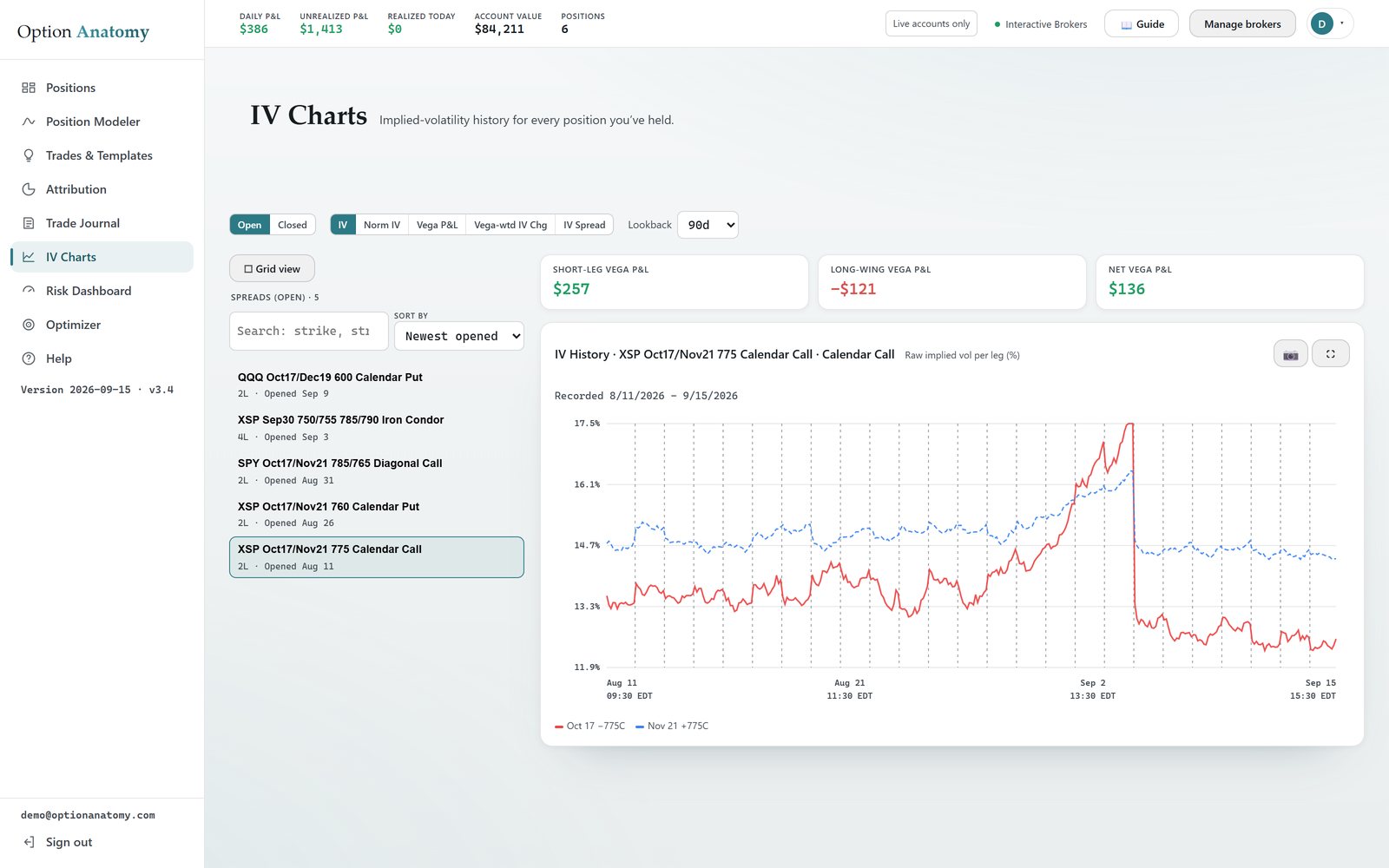Click the Net Vega P&L card
This screenshot has width=1389, height=868.
coord(1230,282)
